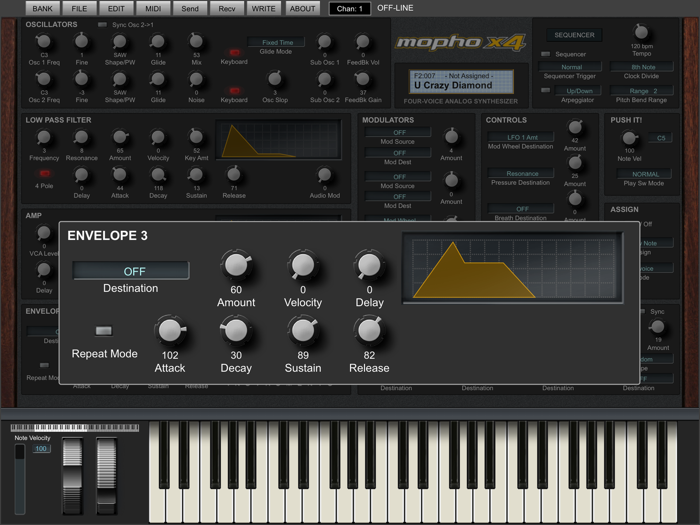Open the ABOUT menu
Image resolution: width=700 pixels, height=525 pixels.
pos(302,8)
